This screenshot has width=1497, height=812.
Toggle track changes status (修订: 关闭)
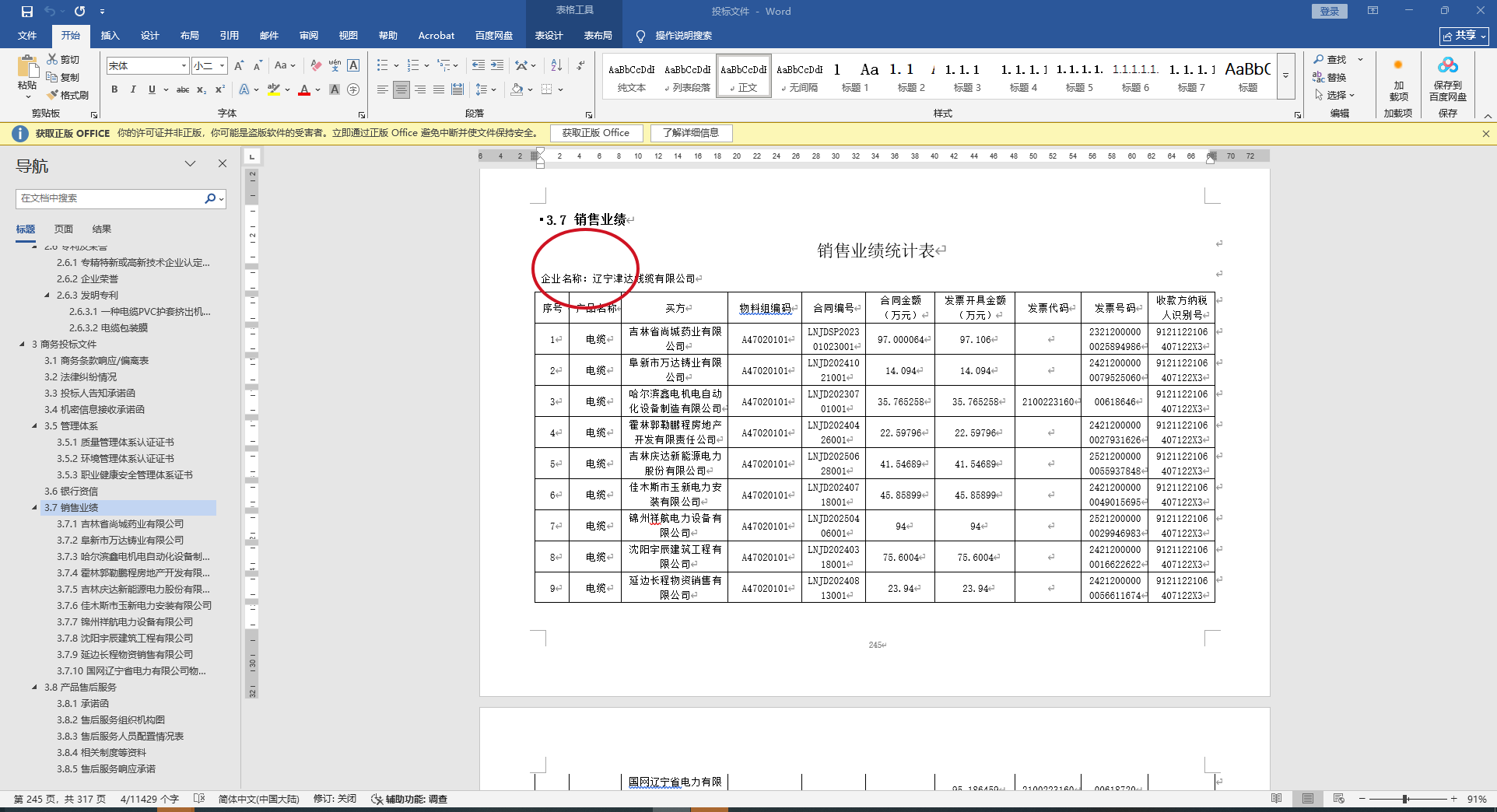tap(335, 799)
